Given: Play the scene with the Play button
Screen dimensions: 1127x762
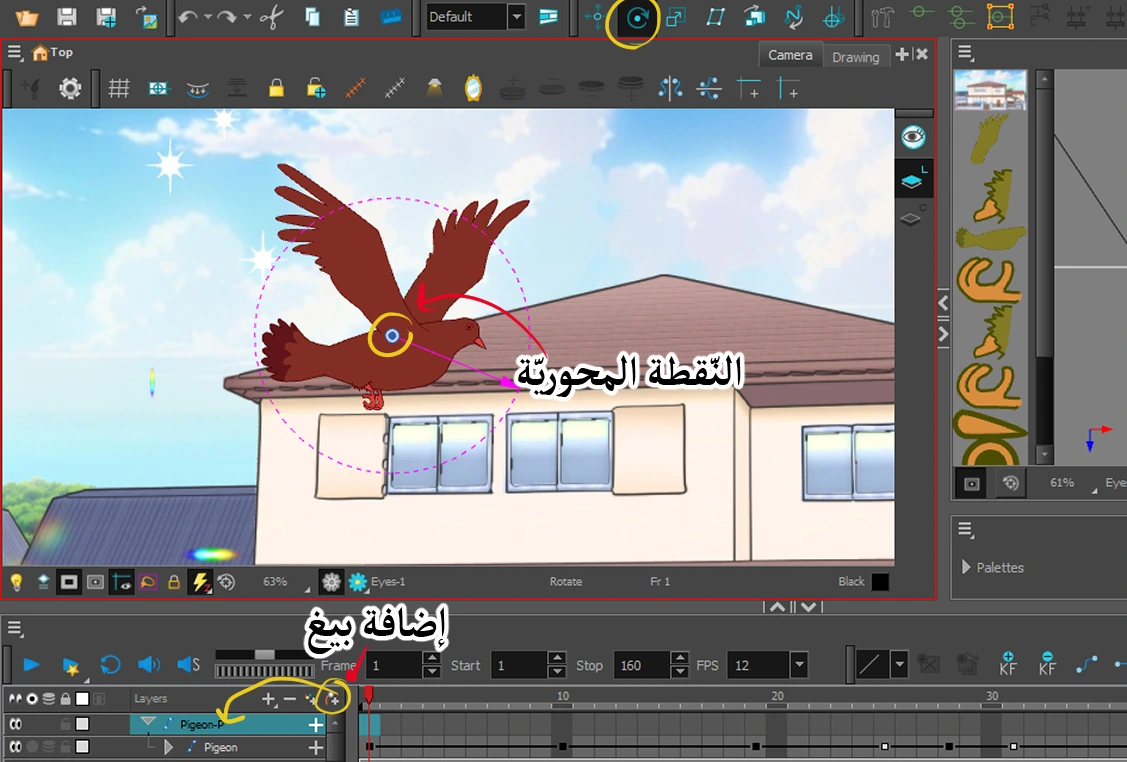Looking at the screenshot, I should [x=31, y=664].
